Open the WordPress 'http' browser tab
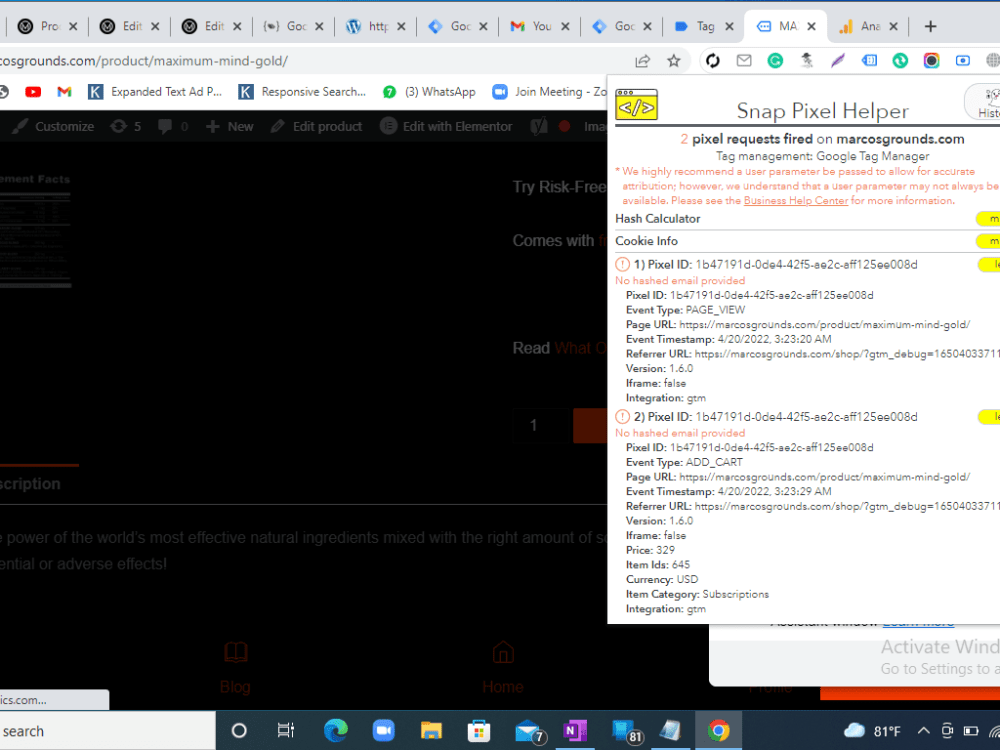The height and width of the screenshot is (750, 1000). [x=367, y=26]
